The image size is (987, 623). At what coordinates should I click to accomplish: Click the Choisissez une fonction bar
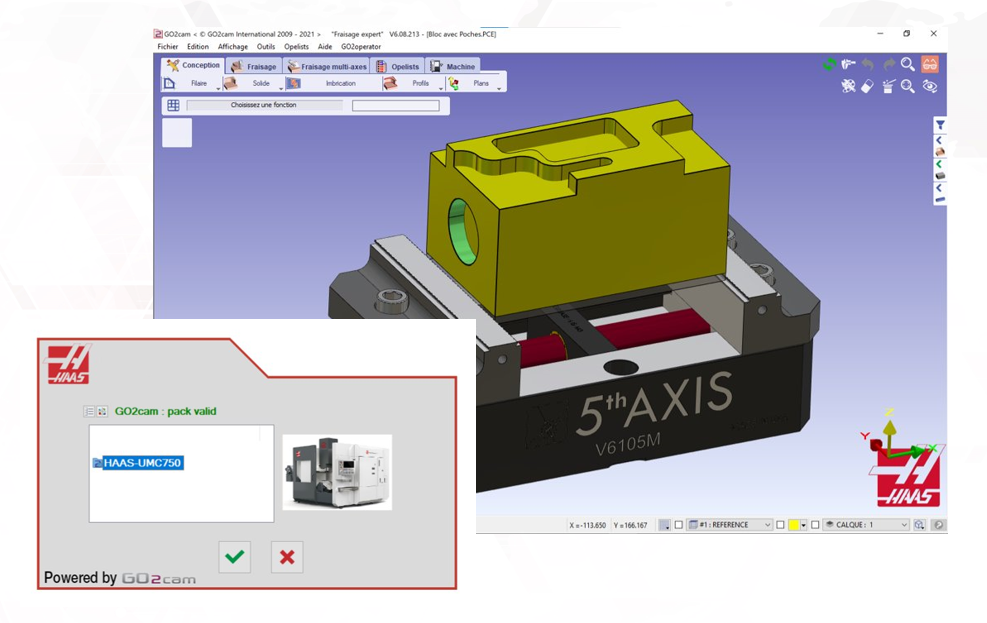[264, 105]
